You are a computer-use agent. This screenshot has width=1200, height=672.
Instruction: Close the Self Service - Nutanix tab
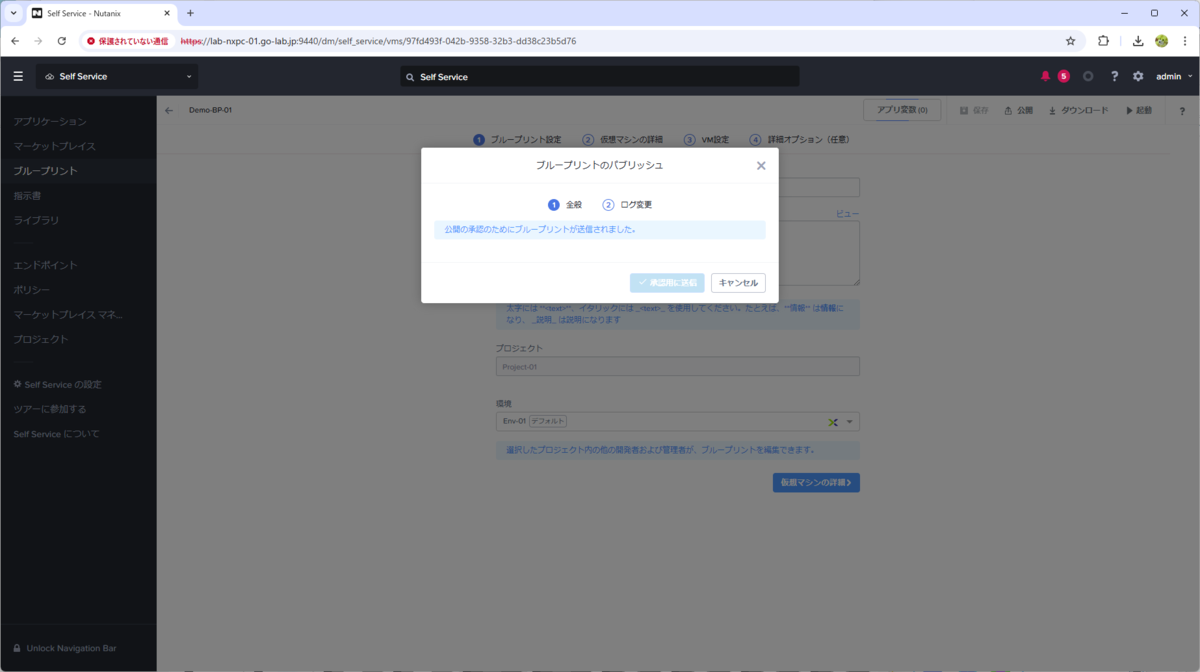[167, 13]
